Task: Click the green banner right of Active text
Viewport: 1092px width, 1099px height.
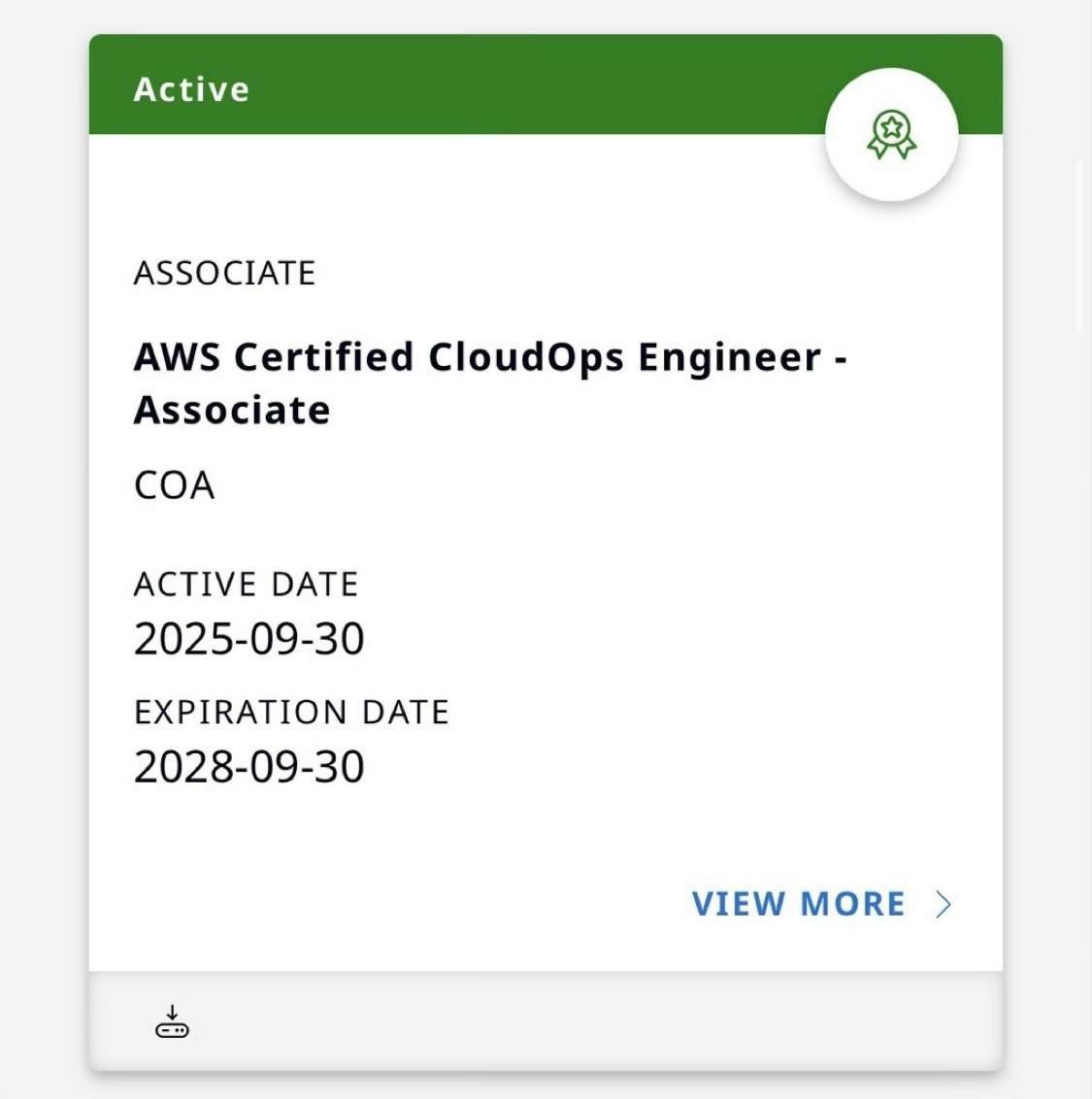Action: [x=534, y=85]
